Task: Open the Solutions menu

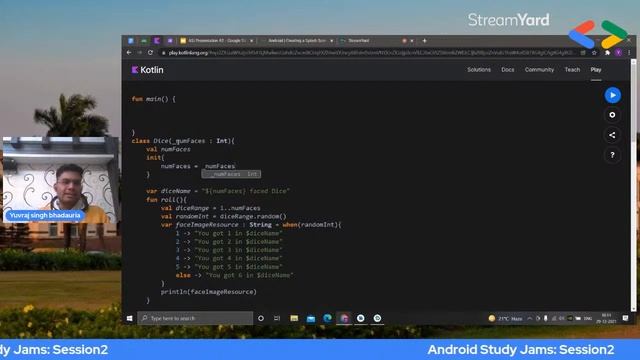Action: 479,70
